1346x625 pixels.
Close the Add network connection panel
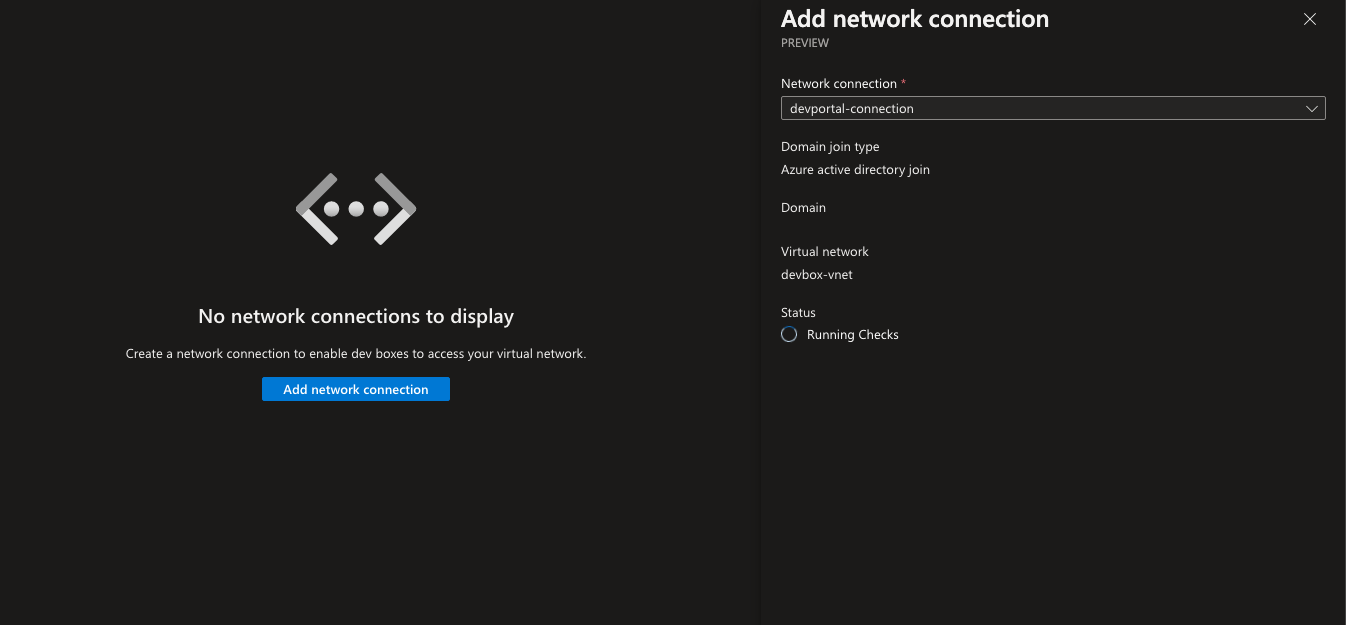click(x=1310, y=19)
